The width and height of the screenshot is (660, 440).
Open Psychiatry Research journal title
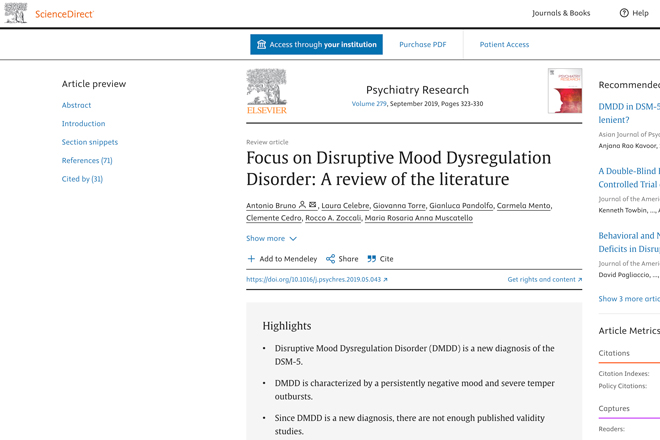tap(417, 90)
